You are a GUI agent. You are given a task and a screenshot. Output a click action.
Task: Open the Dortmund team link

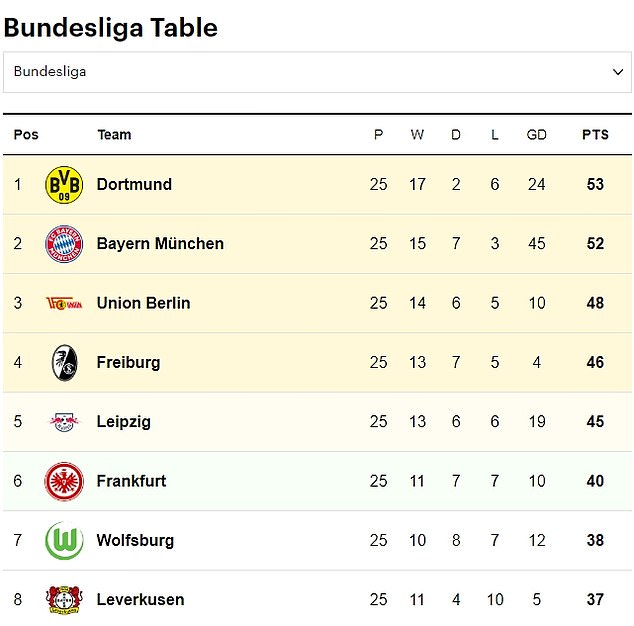click(x=134, y=184)
